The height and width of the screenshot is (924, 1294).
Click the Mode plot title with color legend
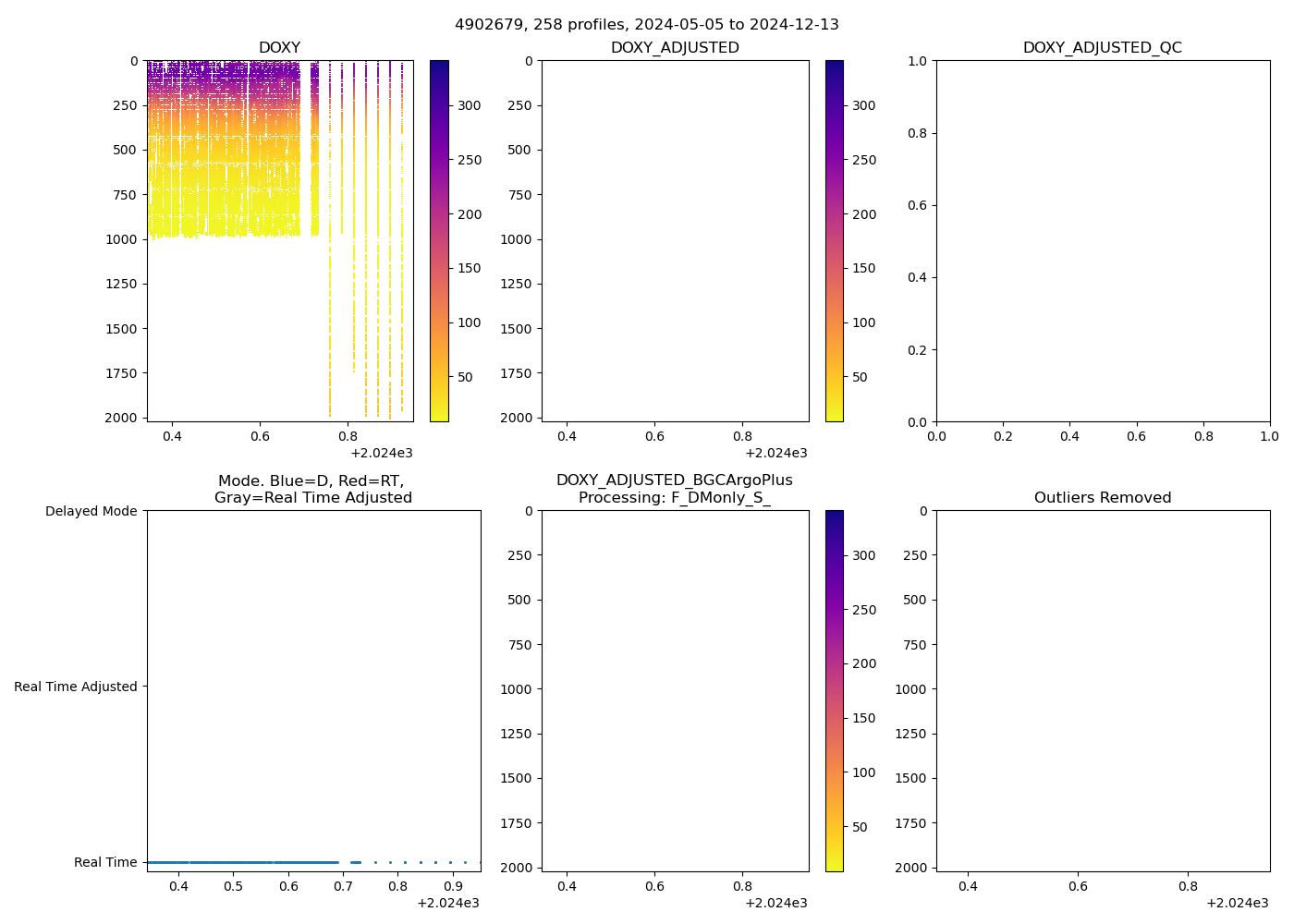[312, 489]
